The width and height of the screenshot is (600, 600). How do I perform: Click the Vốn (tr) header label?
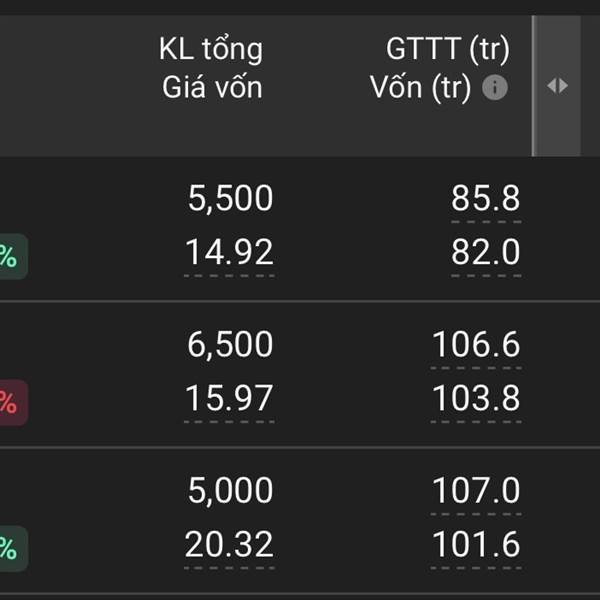pyautogui.click(x=420, y=88)
